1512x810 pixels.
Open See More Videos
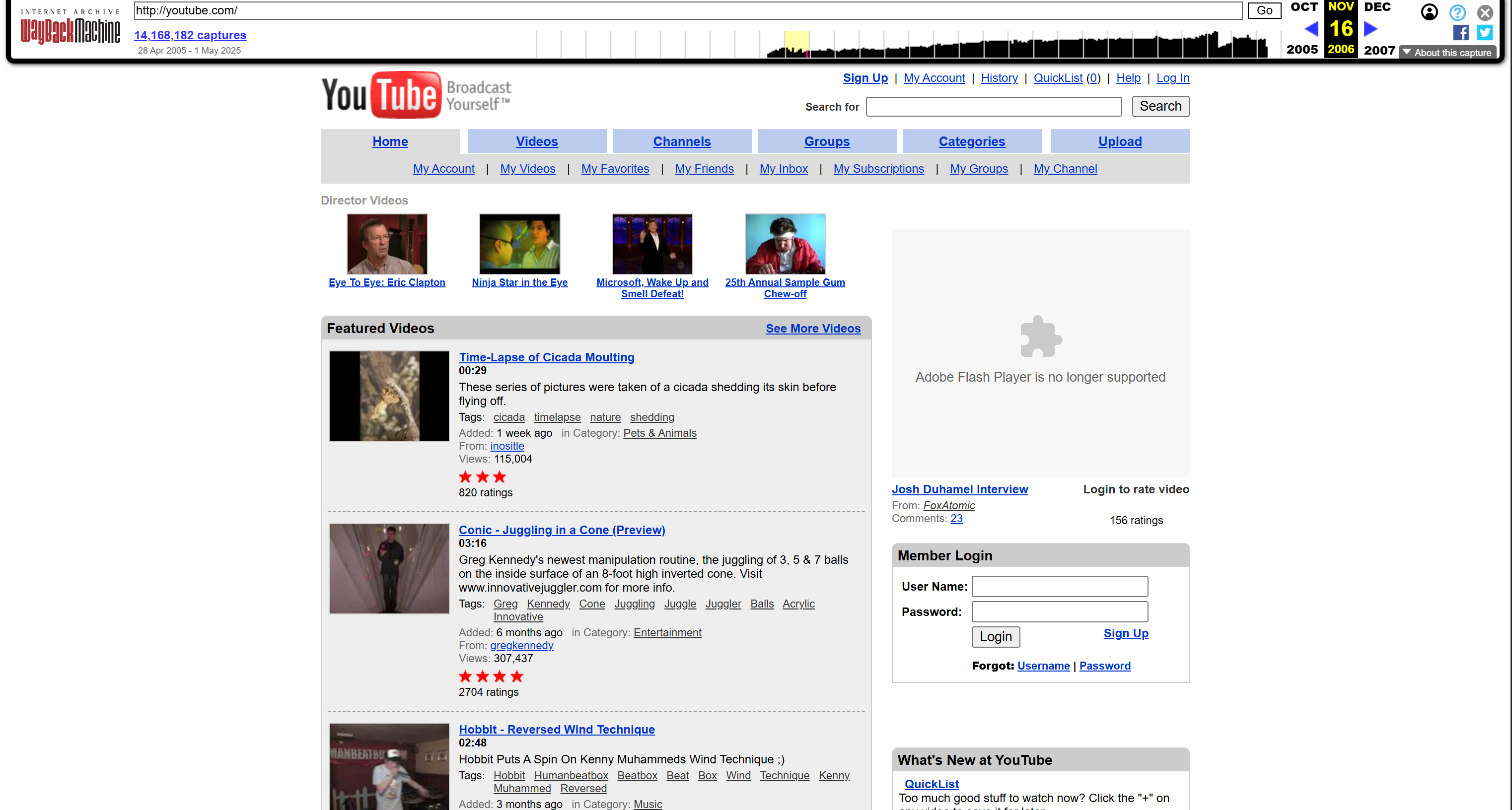click(x=813, y=329)
